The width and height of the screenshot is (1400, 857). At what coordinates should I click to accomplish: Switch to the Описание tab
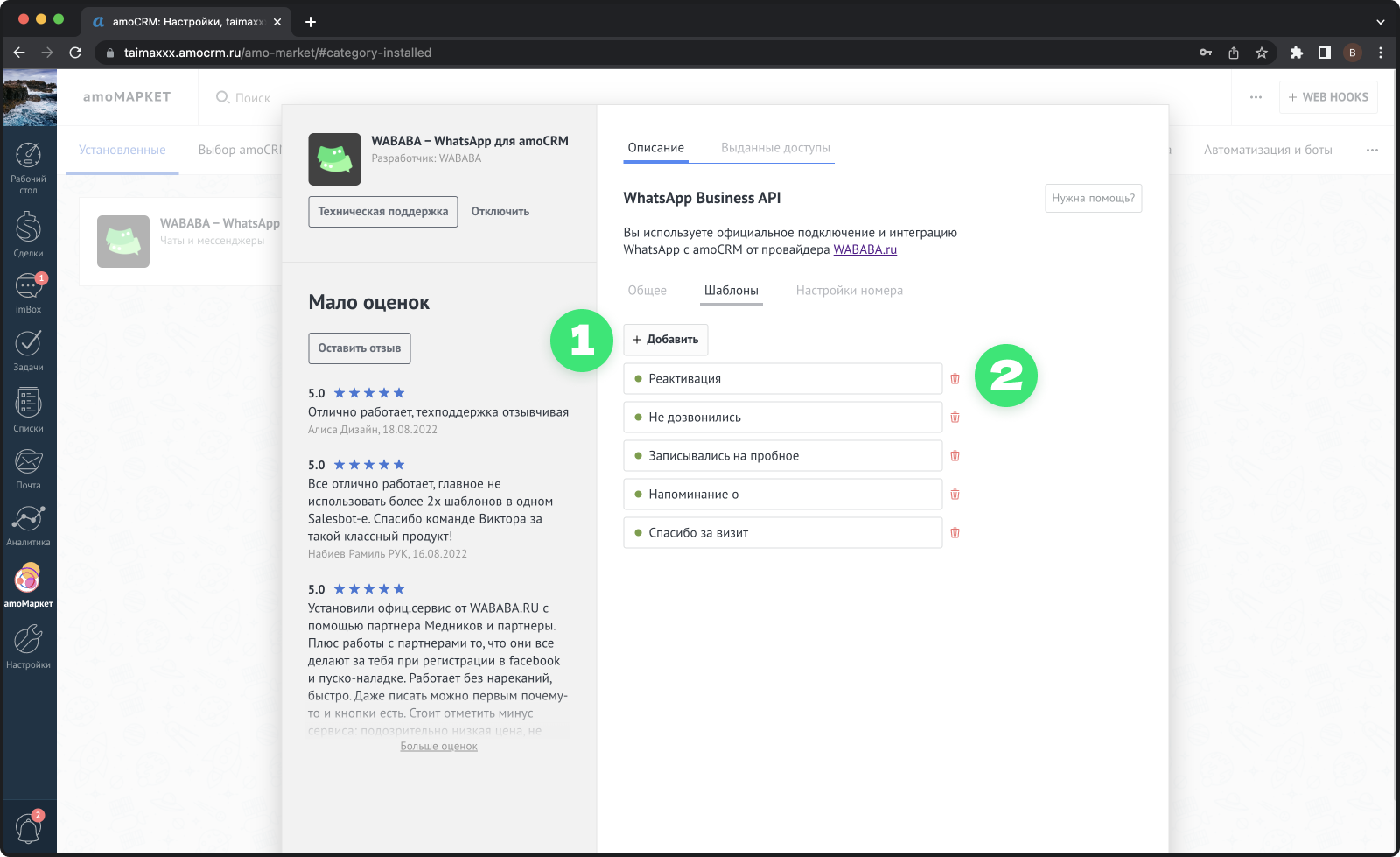click(x=656, y=148)
